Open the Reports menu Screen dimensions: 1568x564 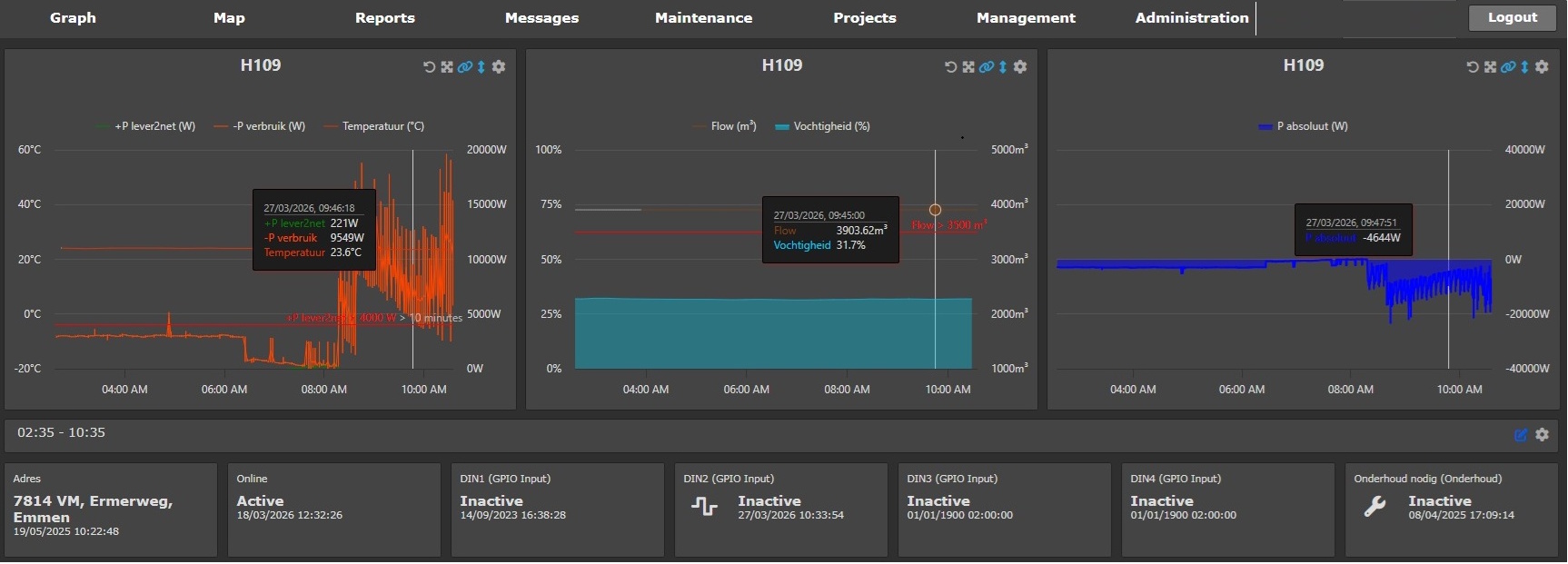click(384, 18)
